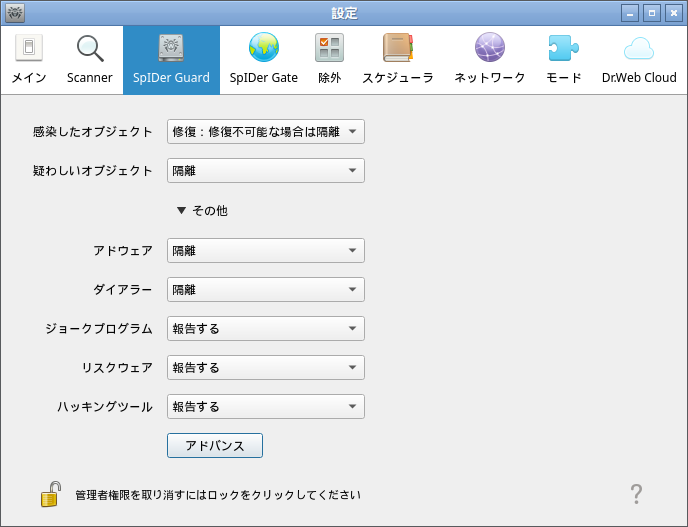Screen dimensions: 688x527
Task: Open the アドウェア action dropdown
Action: (265, 251)
